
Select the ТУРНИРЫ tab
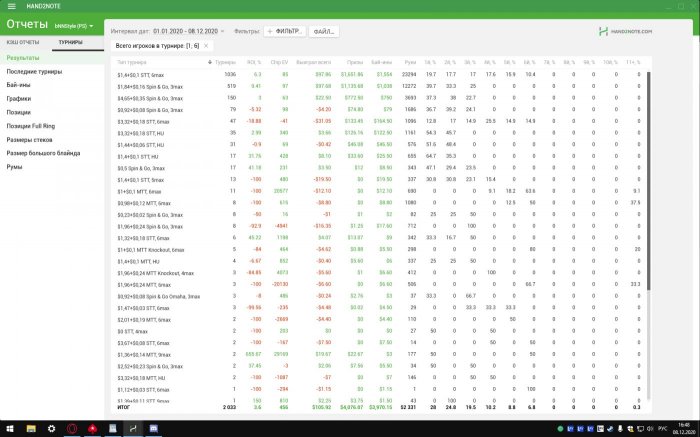pyautogui.click(x=71, y=42)
